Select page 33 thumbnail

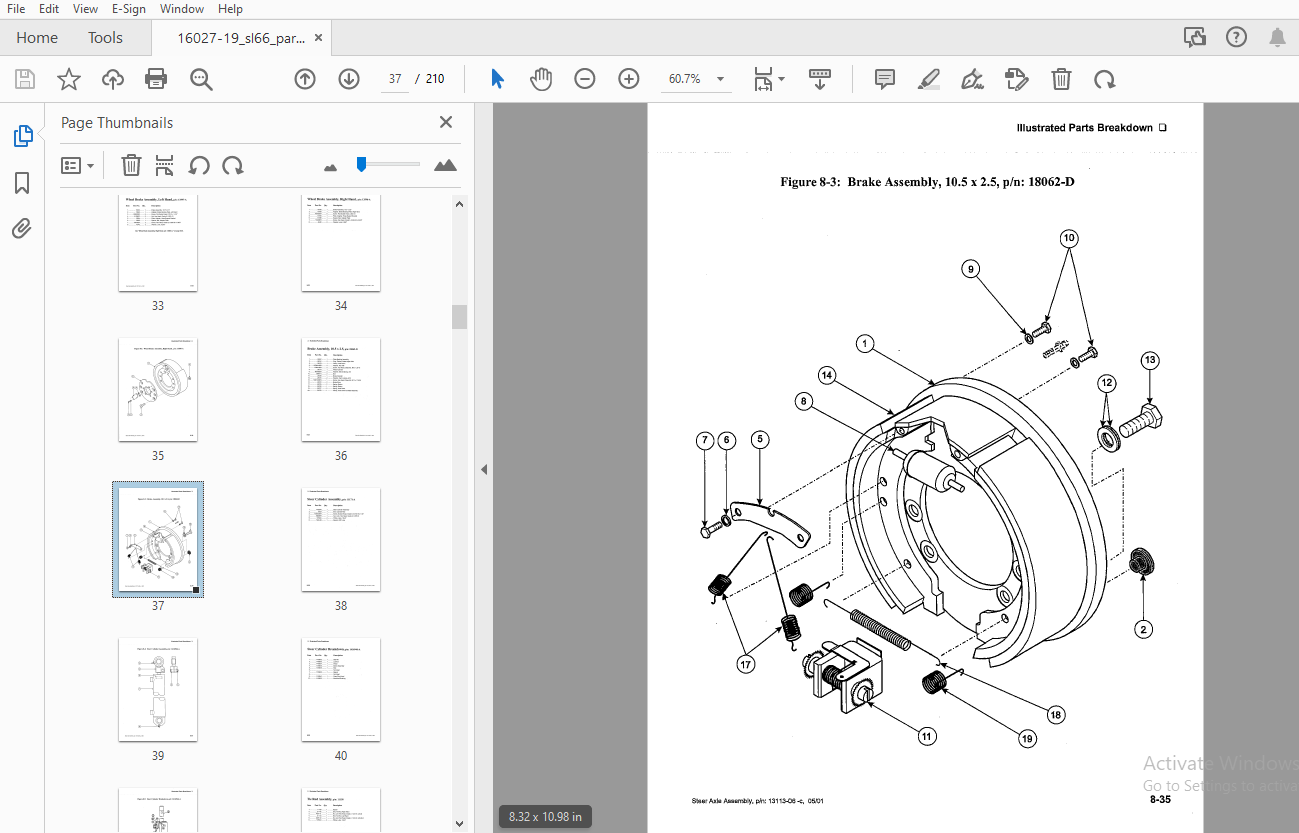[x=158, y=245]
